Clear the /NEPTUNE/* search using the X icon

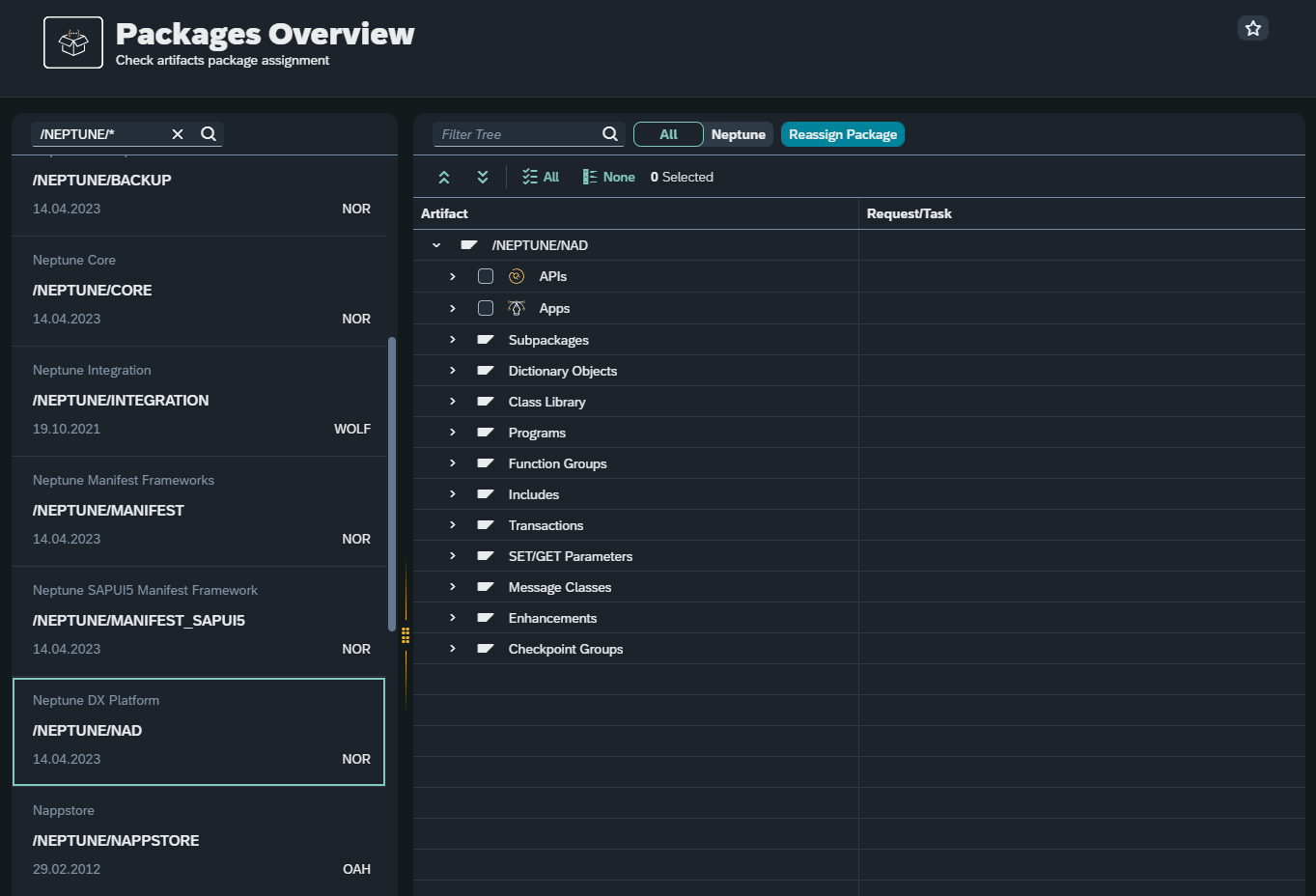click(x=178, y=134)
